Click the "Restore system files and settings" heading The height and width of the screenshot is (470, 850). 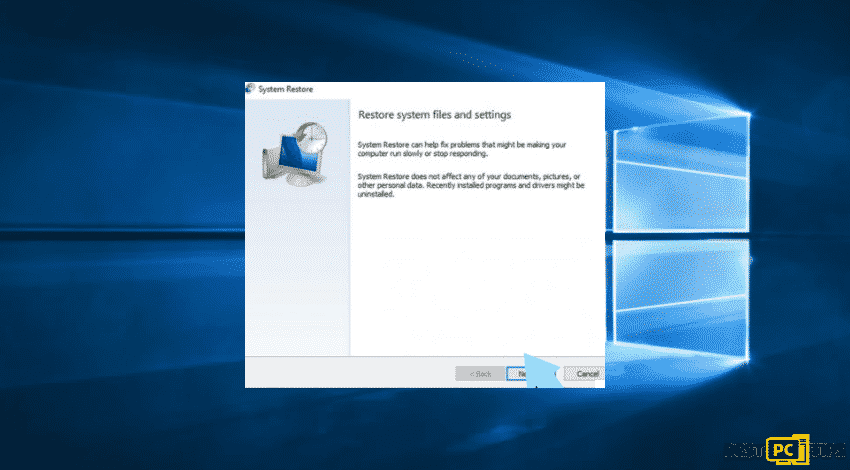coord(435,115)
